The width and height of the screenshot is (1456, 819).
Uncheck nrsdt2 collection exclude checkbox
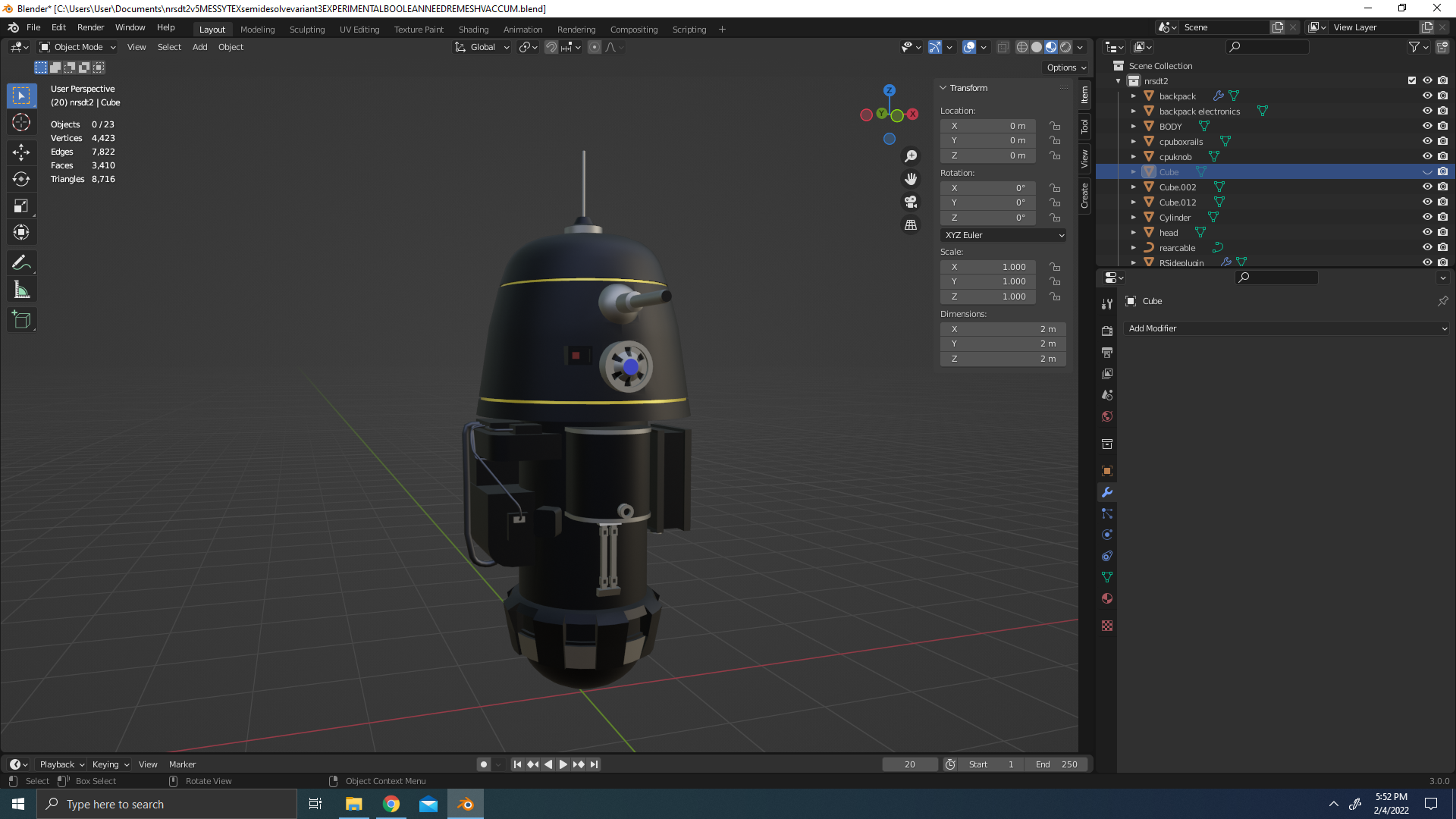[1412, 80]
